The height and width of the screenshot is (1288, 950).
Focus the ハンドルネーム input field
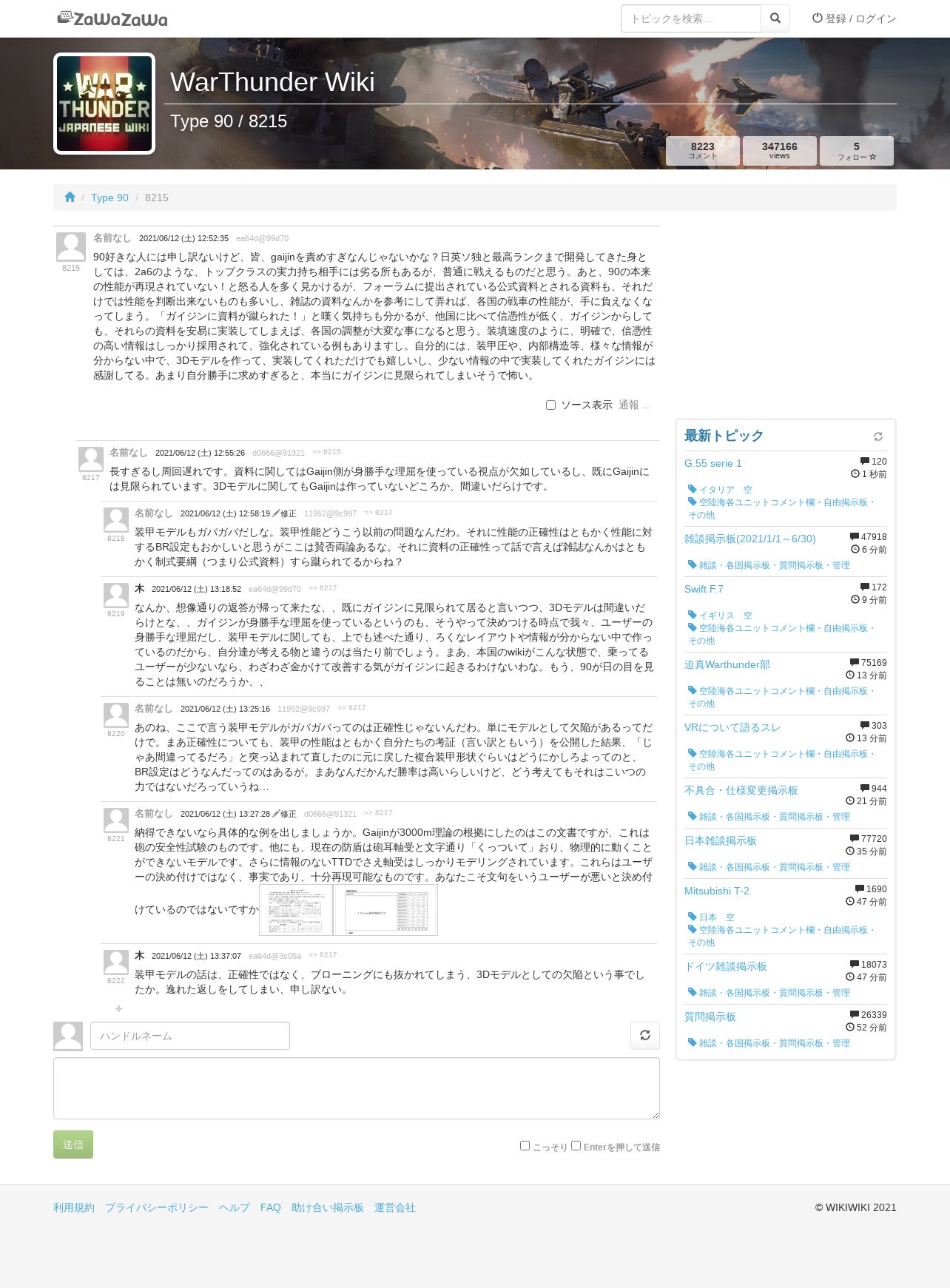click(x=190, y=1036)
